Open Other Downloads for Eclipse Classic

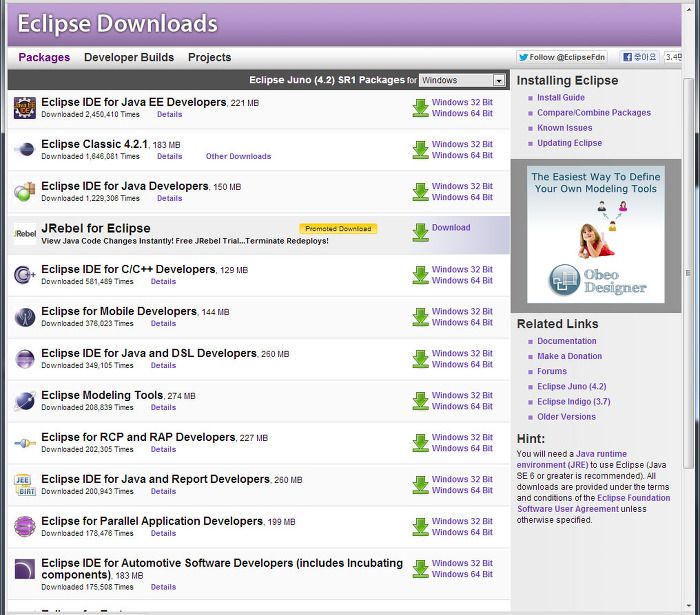click(238, 157)
